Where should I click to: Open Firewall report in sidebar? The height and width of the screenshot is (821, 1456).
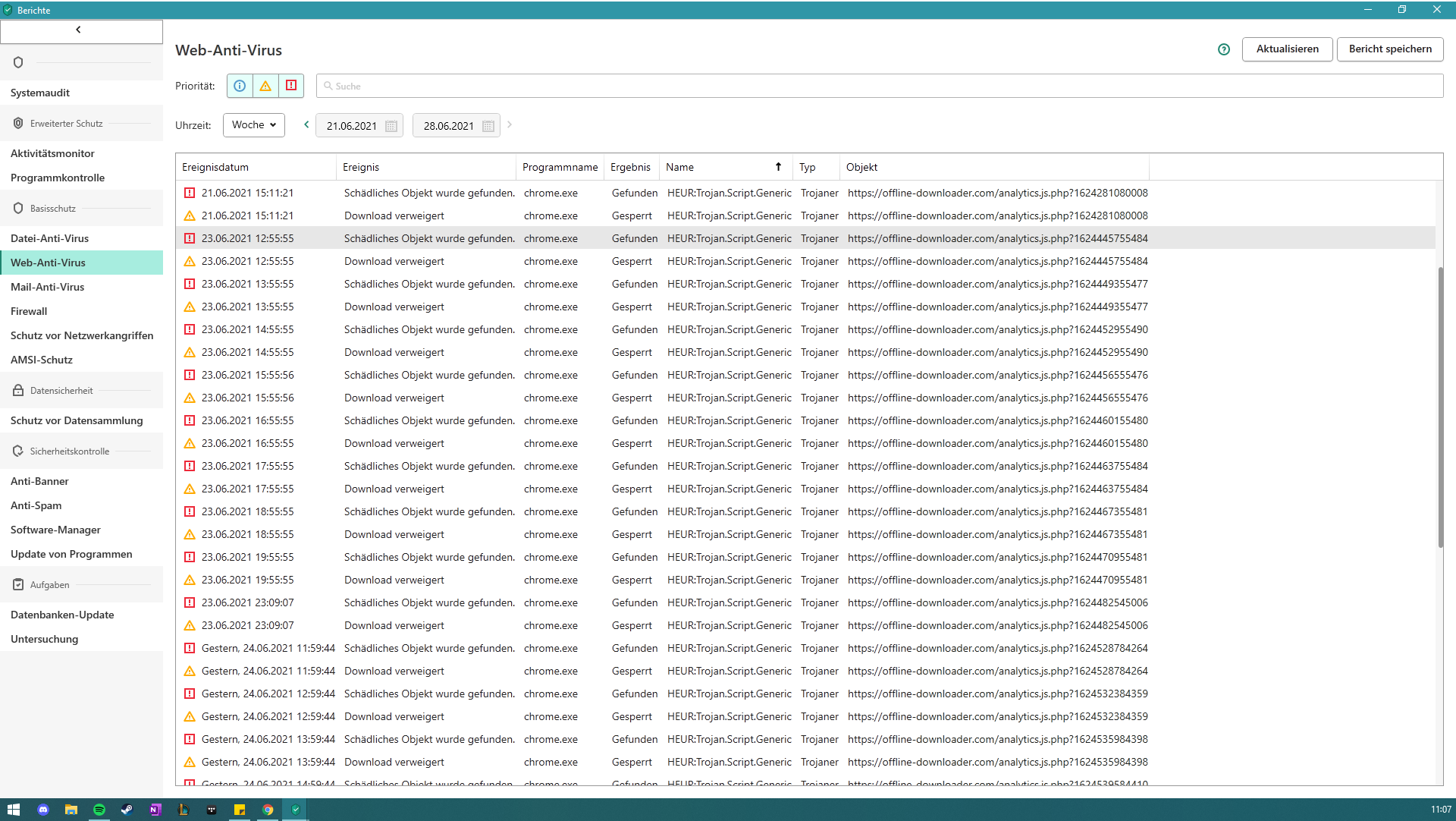coord(29,311)
